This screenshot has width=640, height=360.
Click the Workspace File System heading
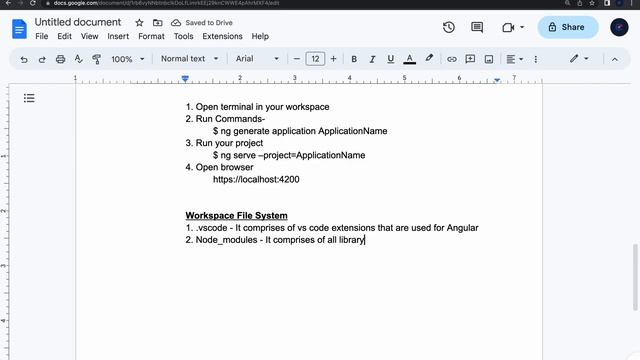[236, 216]
